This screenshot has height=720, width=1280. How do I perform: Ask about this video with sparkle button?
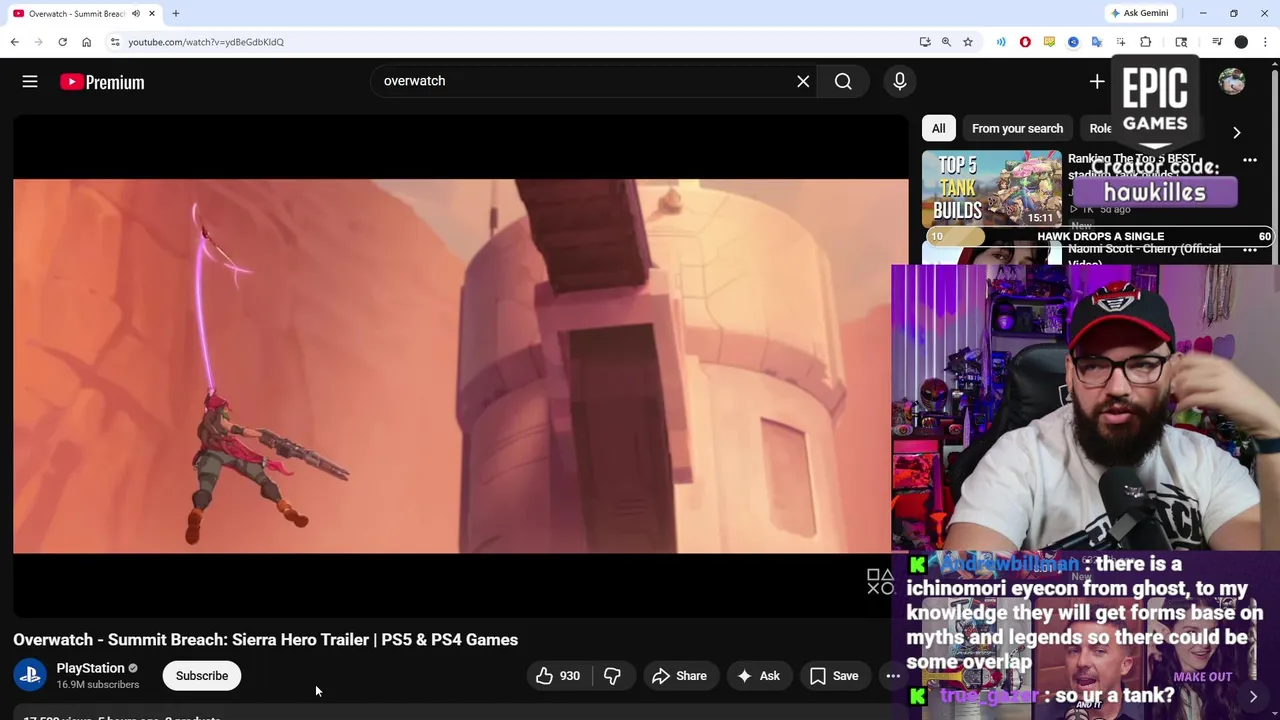tap(758, 676)
